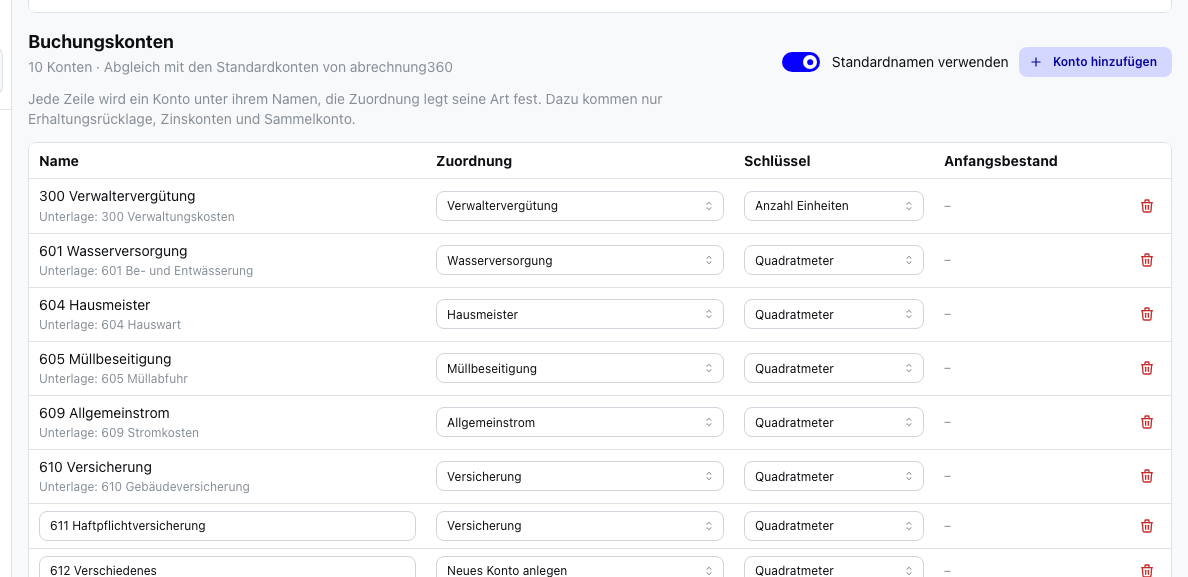Select the 610 Versicherung account name

[x=95, y=467]
